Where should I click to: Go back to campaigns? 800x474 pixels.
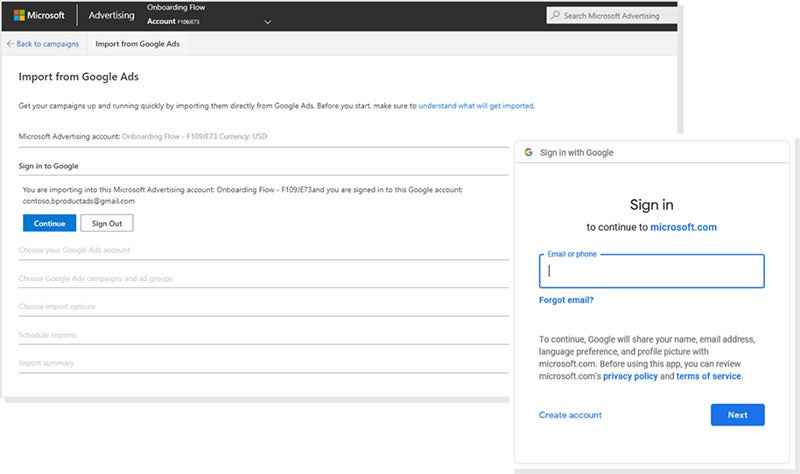43,44
